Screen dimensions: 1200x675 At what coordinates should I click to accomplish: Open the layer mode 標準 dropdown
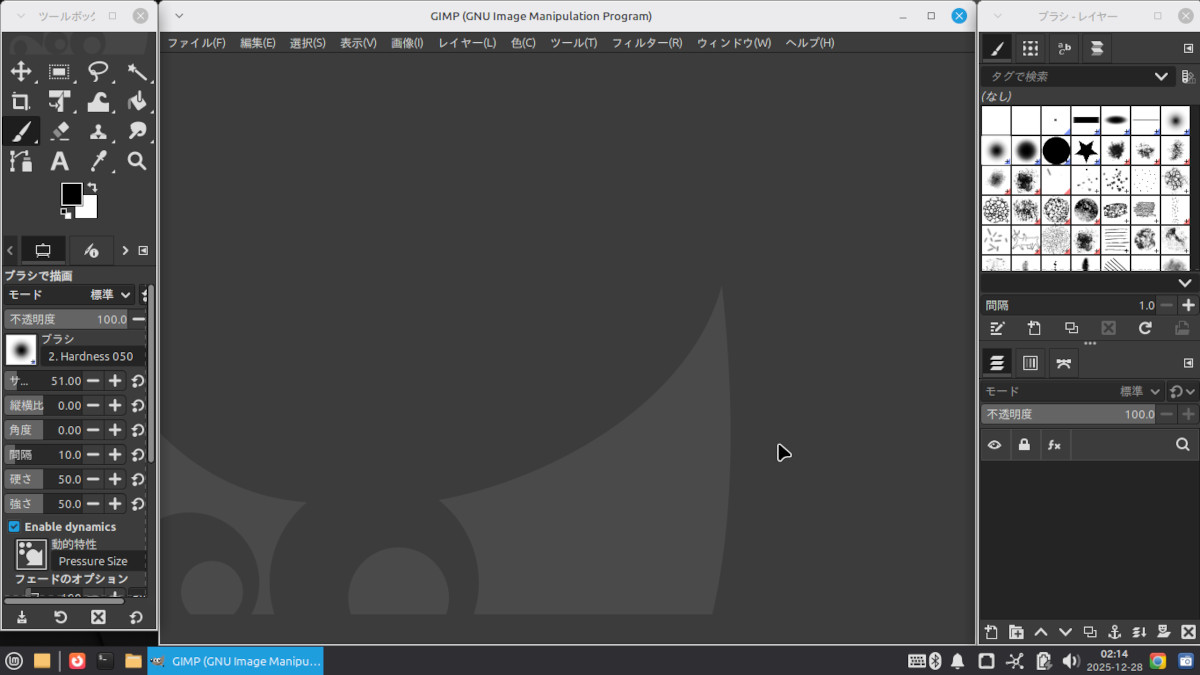tap(1140, 392)
